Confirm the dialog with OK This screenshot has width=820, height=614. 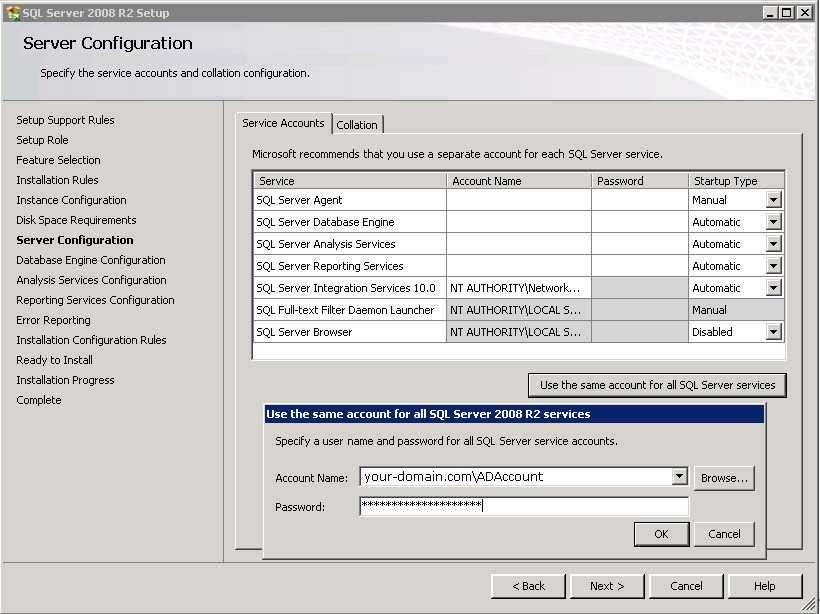pyautogui.click(x=662, y=534)
